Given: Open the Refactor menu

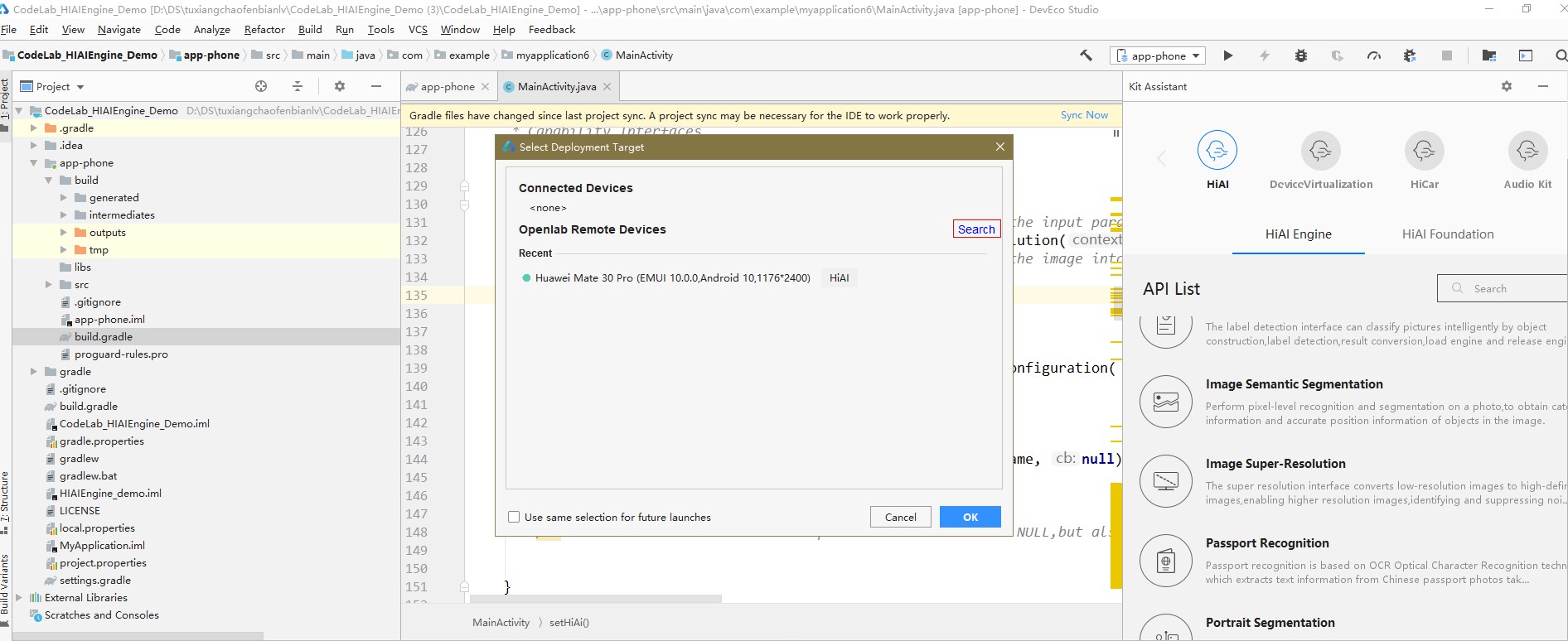Looking at the screenshot, I should point(264,29).
